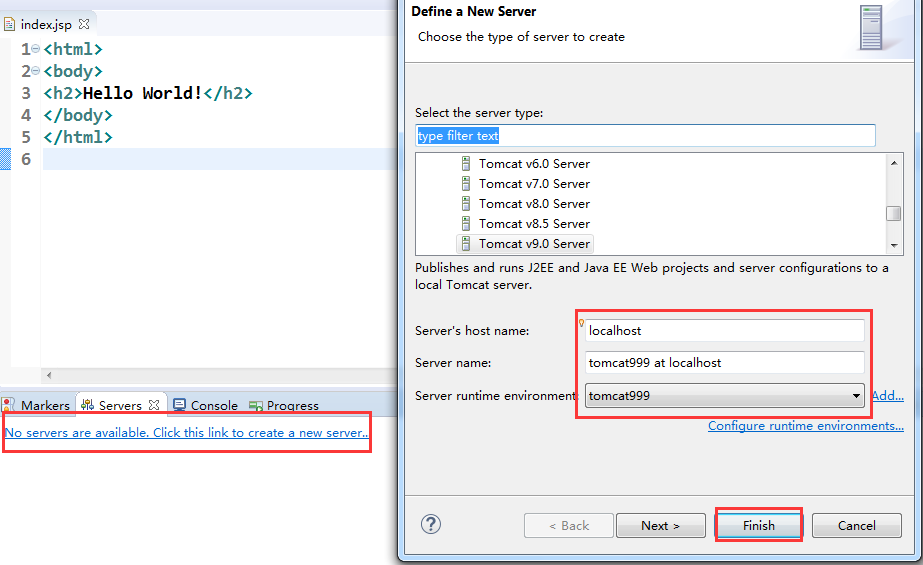Click the server type filter text field
Viewport: 923px width, 565px height.
(x=645, y=136)
